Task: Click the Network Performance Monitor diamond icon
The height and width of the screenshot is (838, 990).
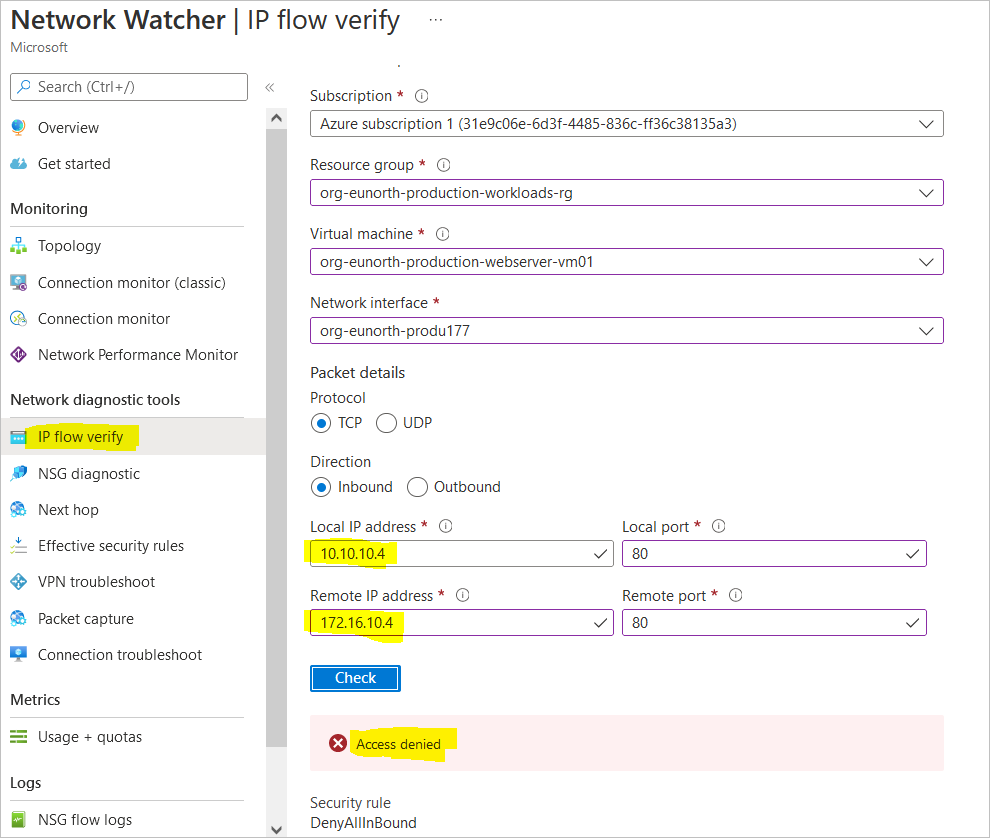Action: 18,355
